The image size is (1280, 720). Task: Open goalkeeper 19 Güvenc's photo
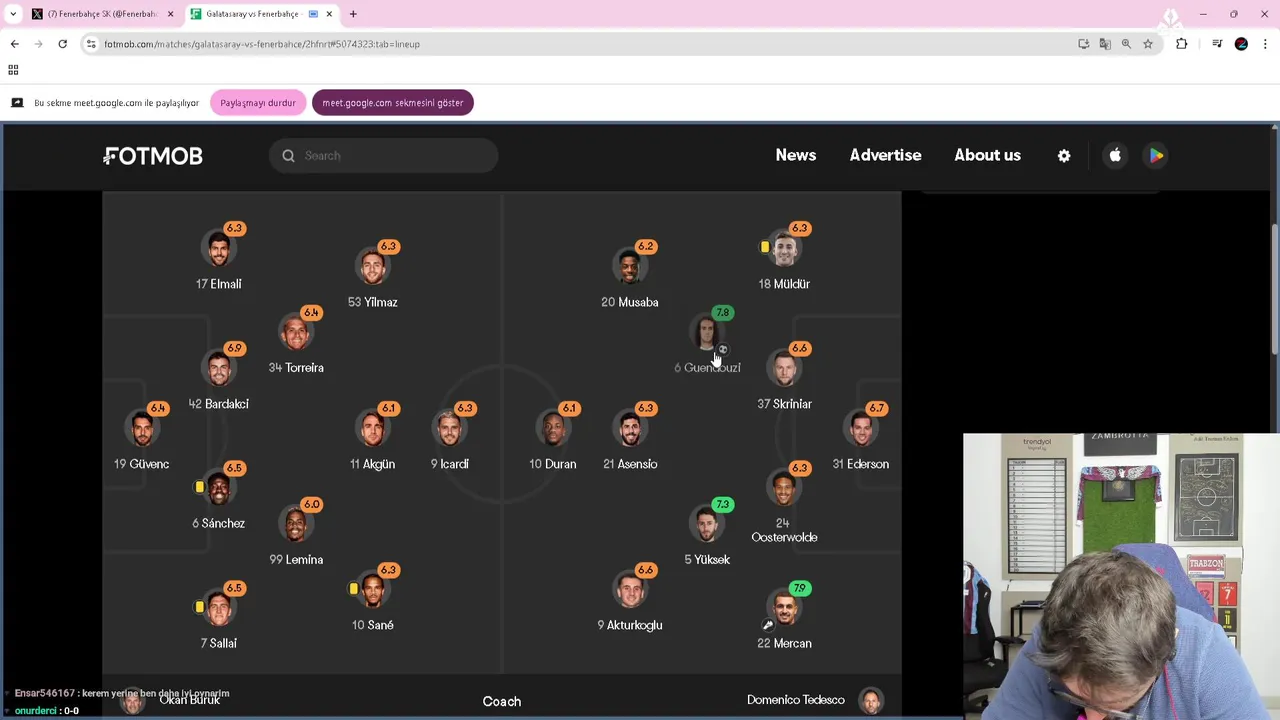point(142,429)
